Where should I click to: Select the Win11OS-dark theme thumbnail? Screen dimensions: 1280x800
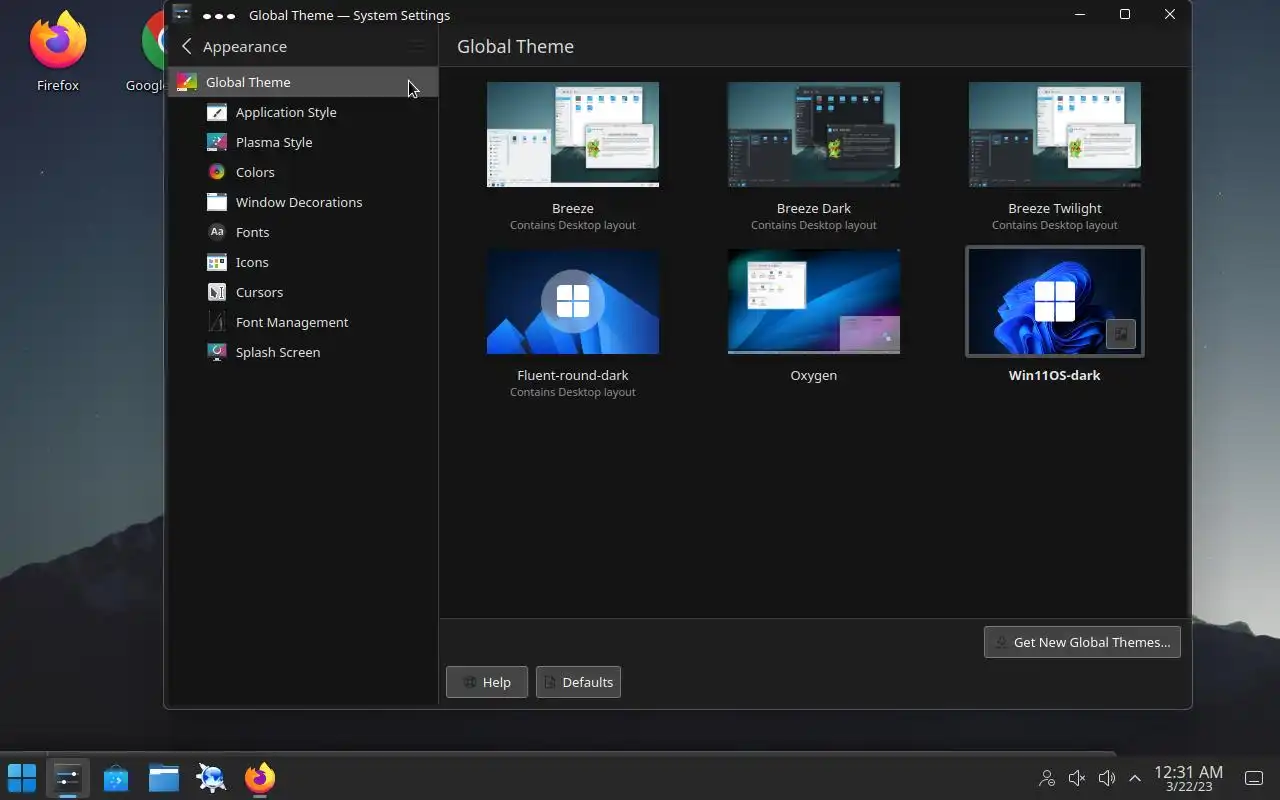click(1055, 301)
